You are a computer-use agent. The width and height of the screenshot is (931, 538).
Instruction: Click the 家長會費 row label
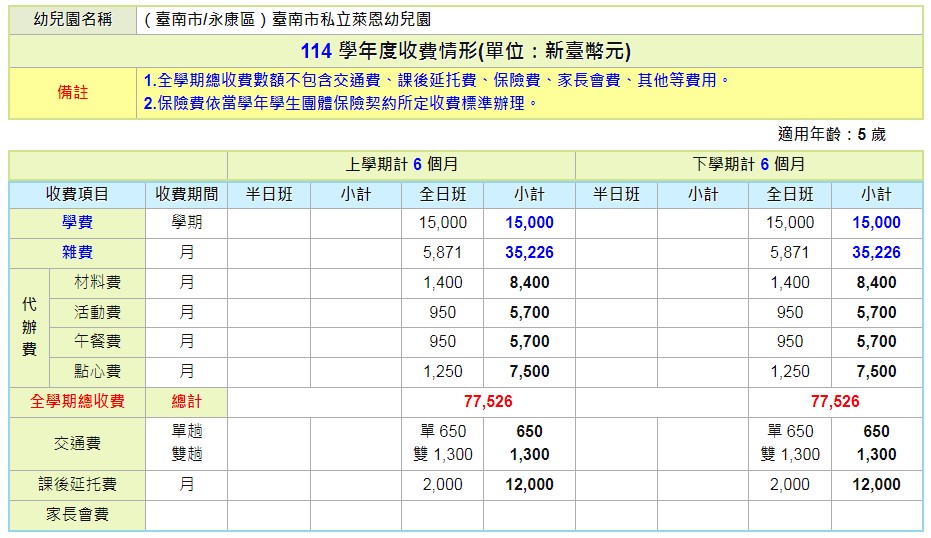pyautogui.click(x=77, y=516)
